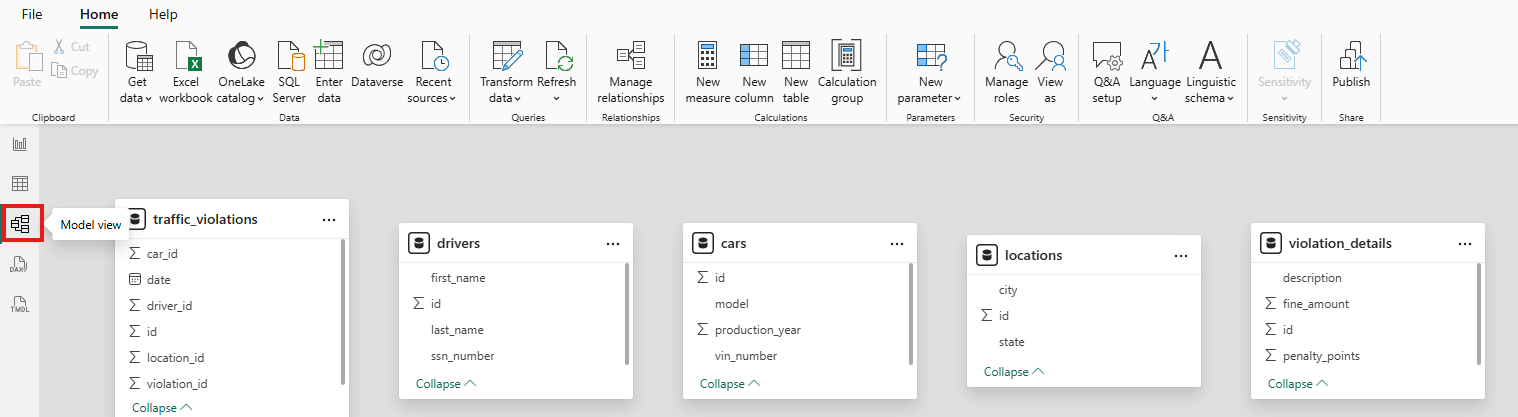
Task: Click the traffic_violations table scrollbar
Action: (343, 312)
